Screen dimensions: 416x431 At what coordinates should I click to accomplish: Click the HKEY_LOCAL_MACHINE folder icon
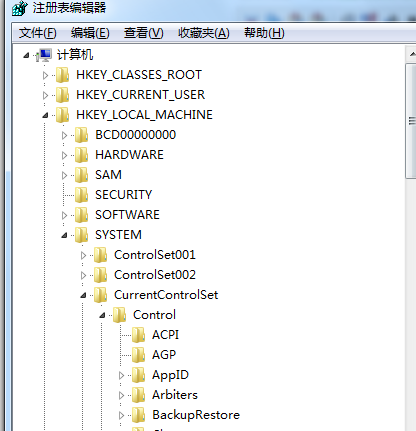(62, 115)
